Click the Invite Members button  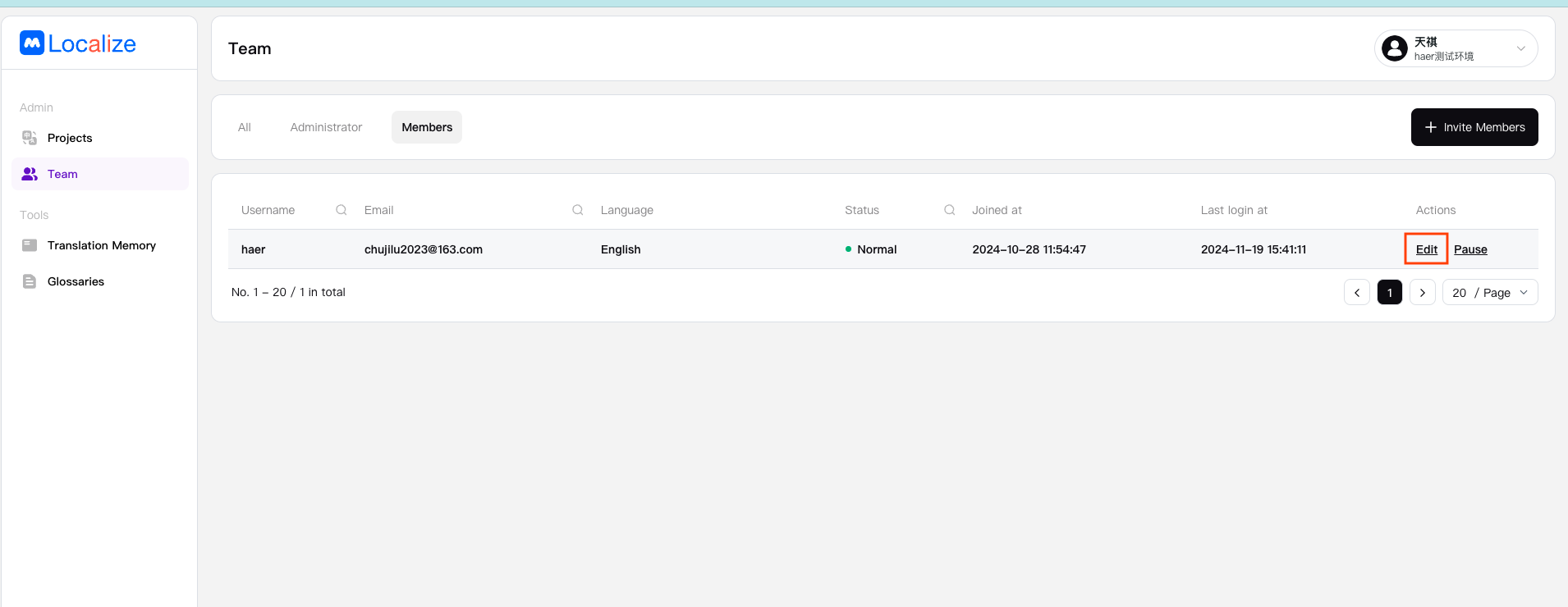[x=1474, y=127]
